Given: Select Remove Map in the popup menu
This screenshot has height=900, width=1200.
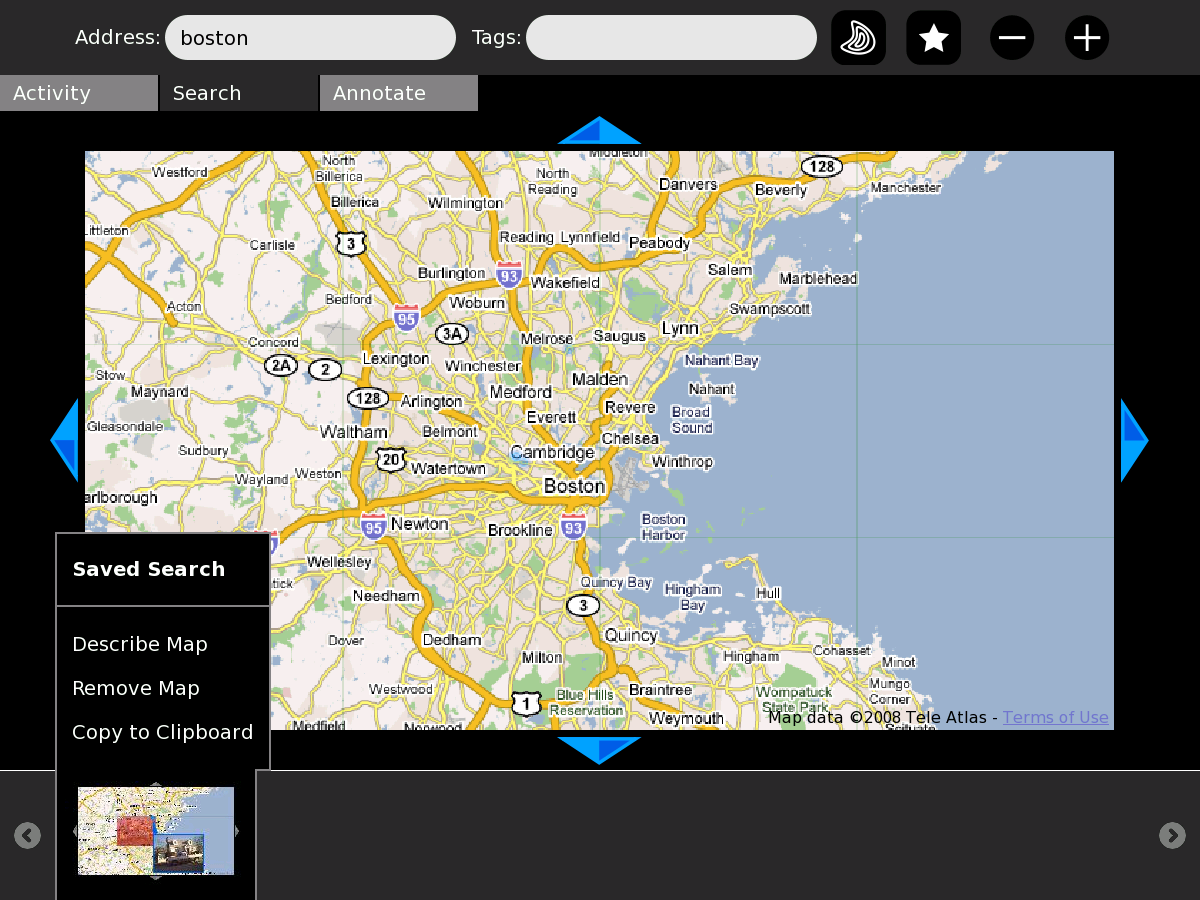Looking at the screenshot, I should pos(136,688).
